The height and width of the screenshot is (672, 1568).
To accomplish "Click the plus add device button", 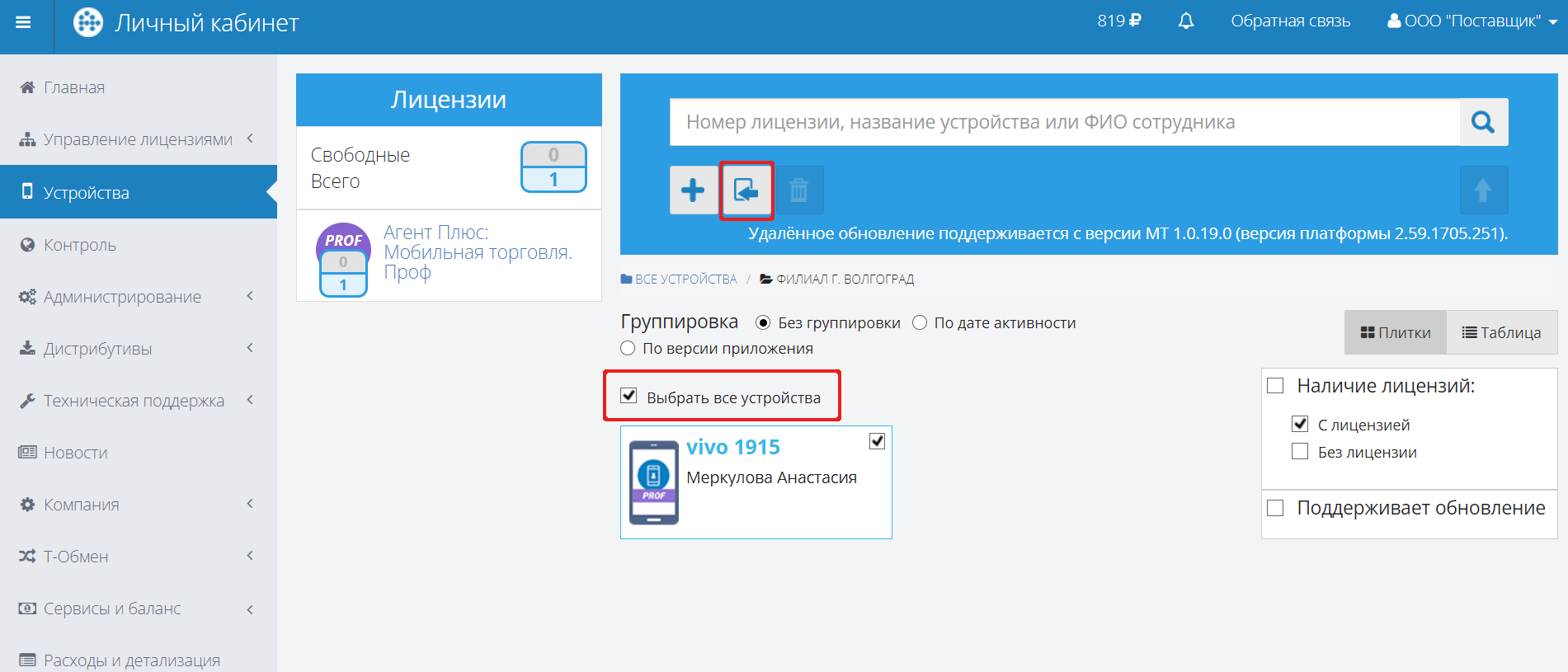I will [x=693, y=190].
